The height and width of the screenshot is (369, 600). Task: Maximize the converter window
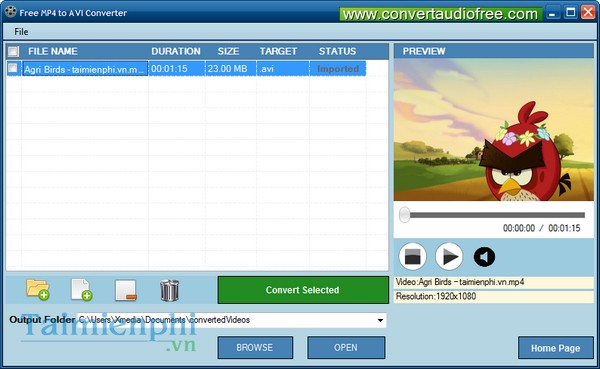pyautogui.click(x=570, y=13)
